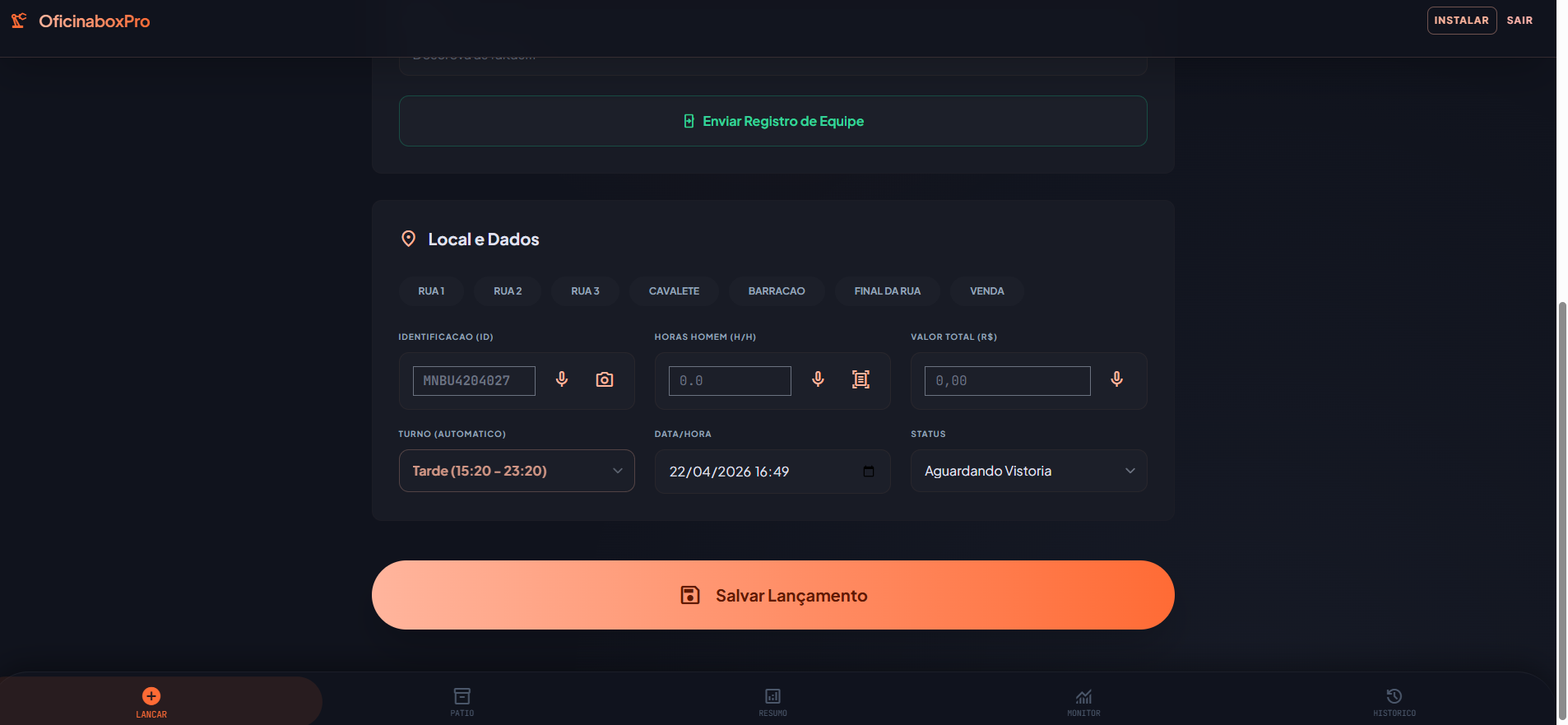Screen dimensions: 1568x725
Task: Open the Patio tab
Action: [x=462, y=702]
